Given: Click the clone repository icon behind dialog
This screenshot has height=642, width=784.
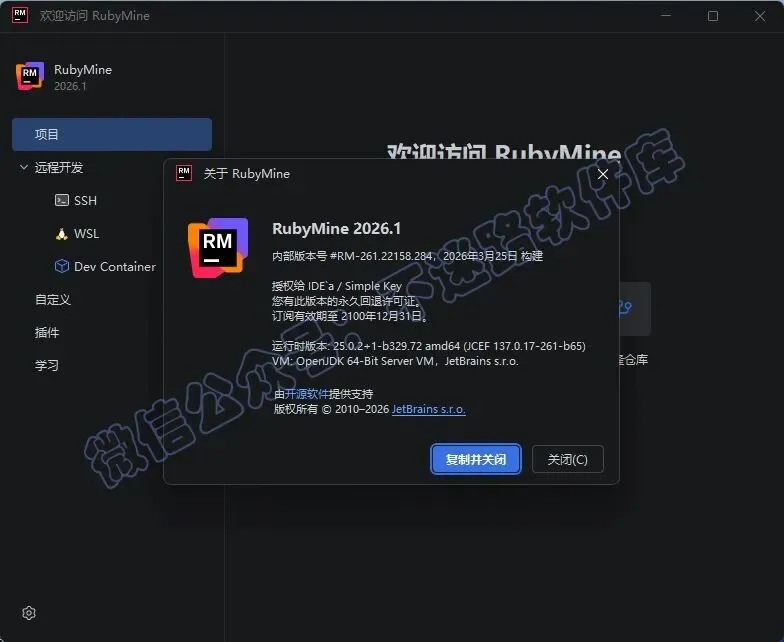Looking at the screenshot, I should [x=625, y=308].
